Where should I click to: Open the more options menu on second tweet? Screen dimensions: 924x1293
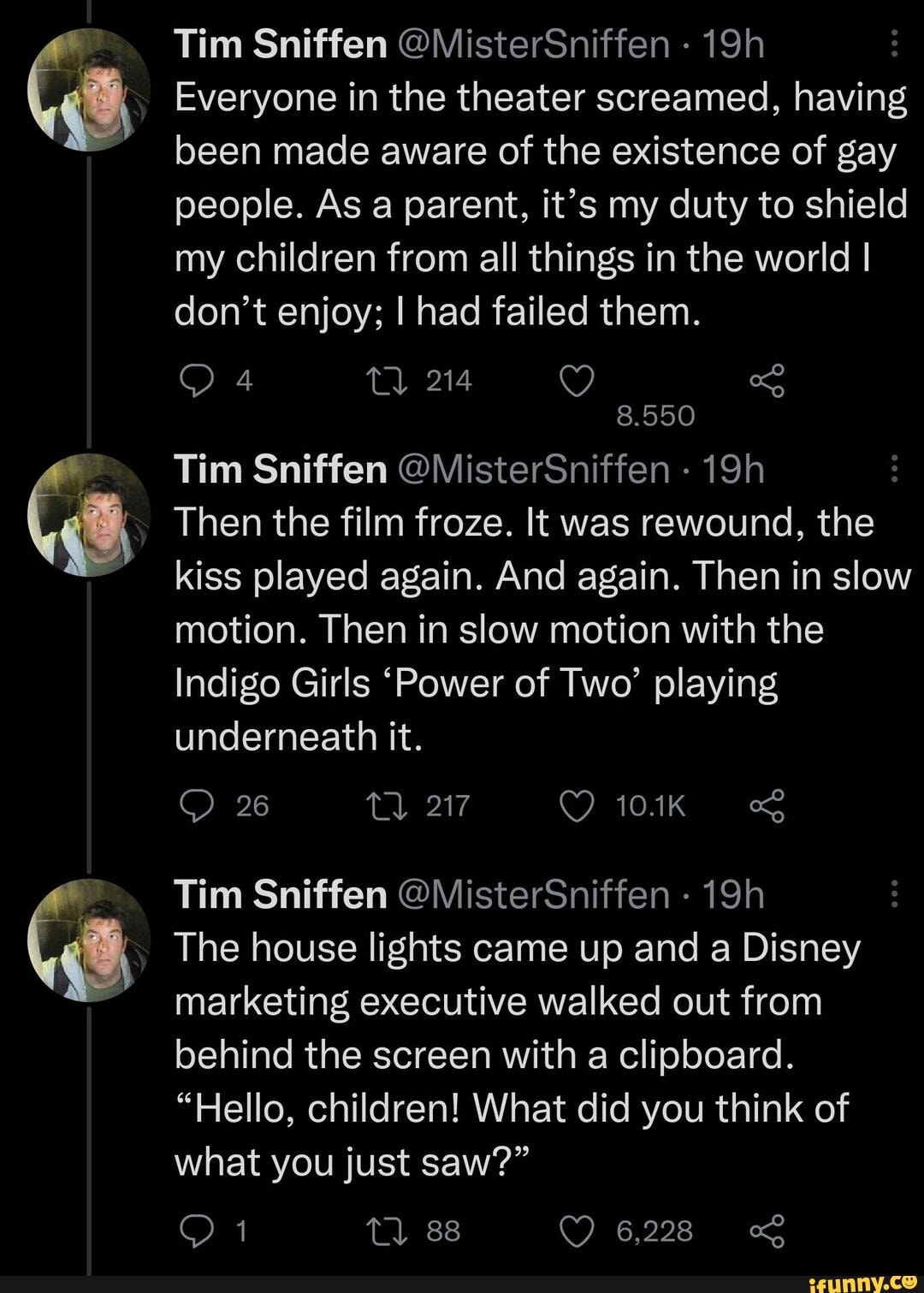892,468
